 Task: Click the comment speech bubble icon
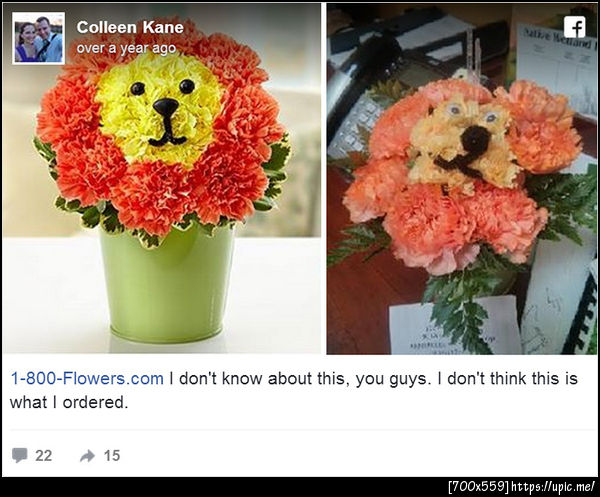(x=20, y=455)
